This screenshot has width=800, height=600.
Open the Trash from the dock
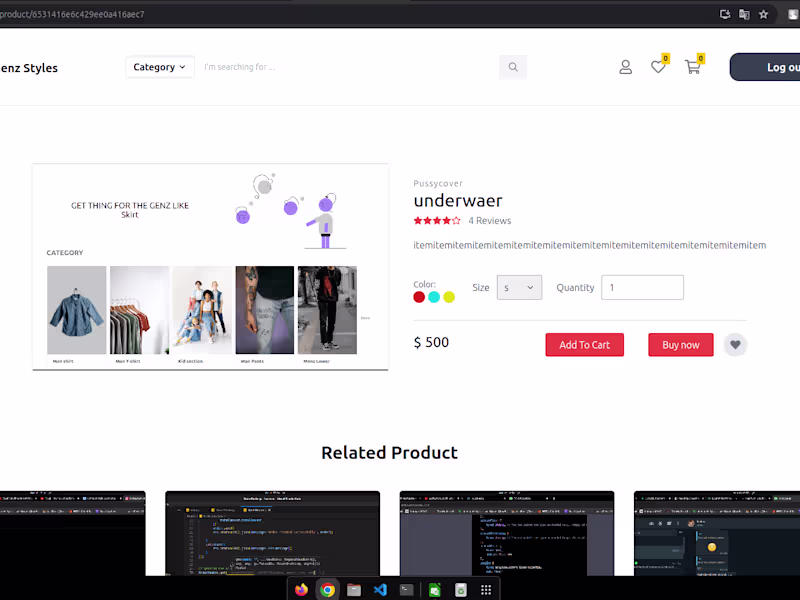[x=461, y=590]
